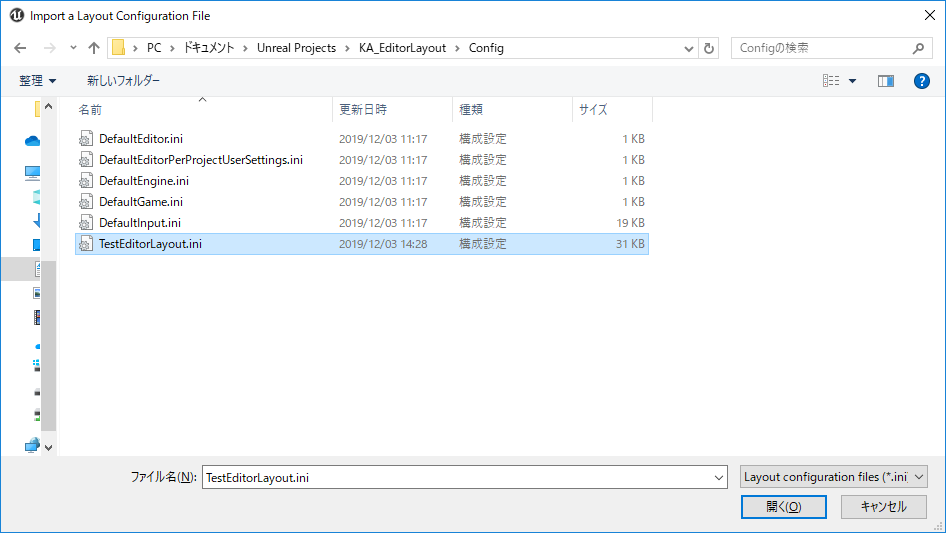The height and width of the screenshot is (533, 946).
Task: Click the DefaultGame.ini file icon
Action: (x=86, y=202)
